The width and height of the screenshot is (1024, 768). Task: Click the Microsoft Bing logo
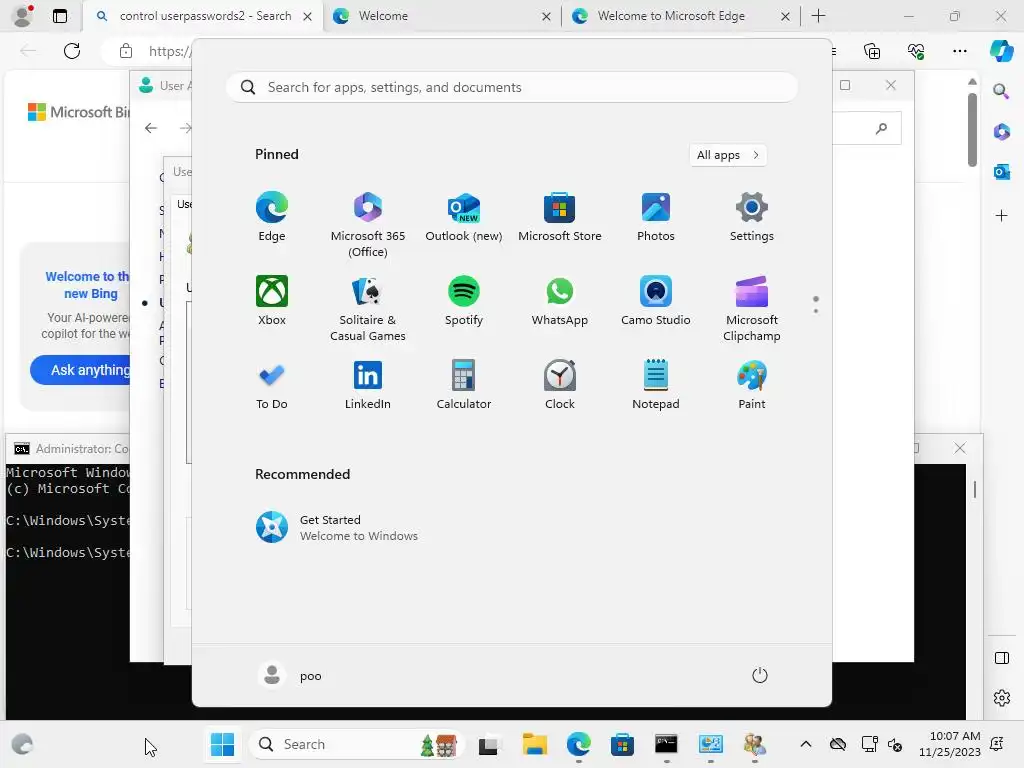click(x=78, y=112)
